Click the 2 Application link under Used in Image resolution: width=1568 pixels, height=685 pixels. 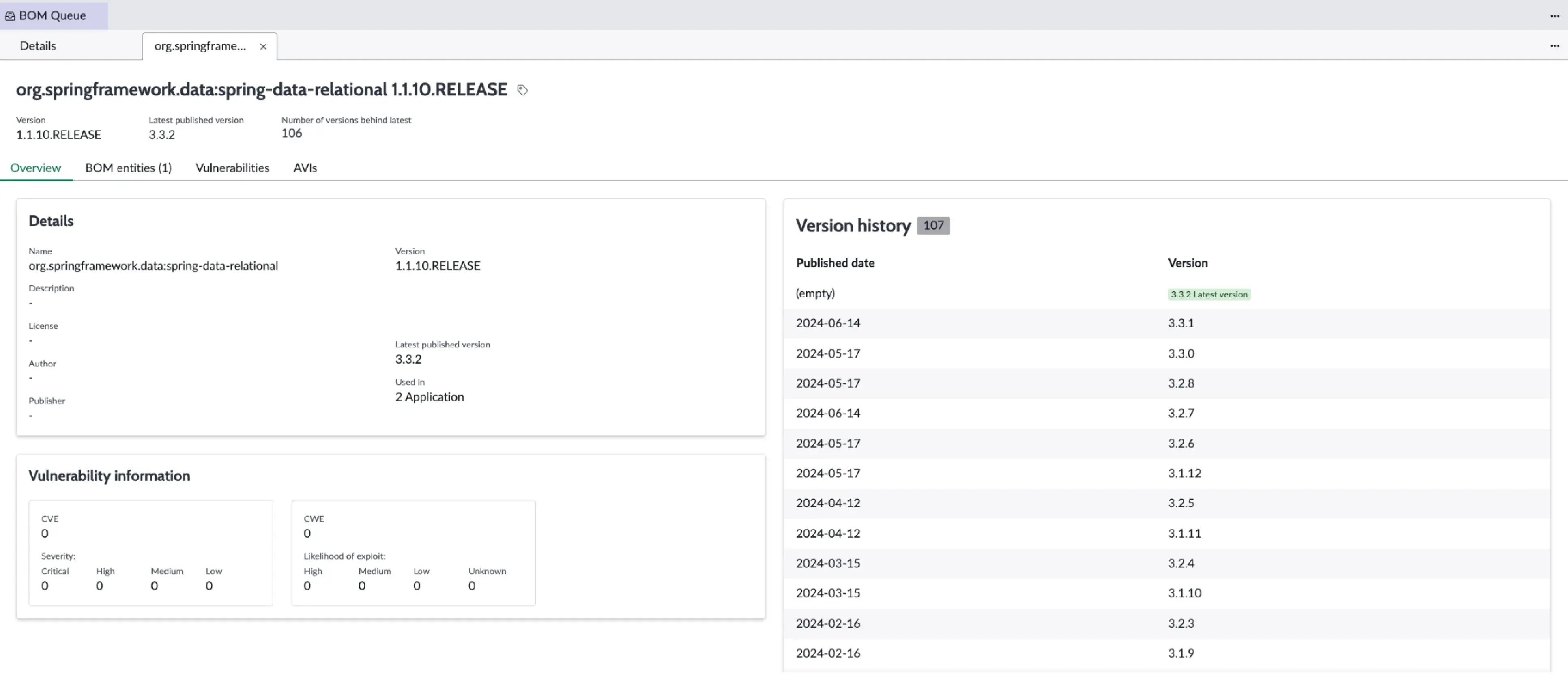point(430,397)
